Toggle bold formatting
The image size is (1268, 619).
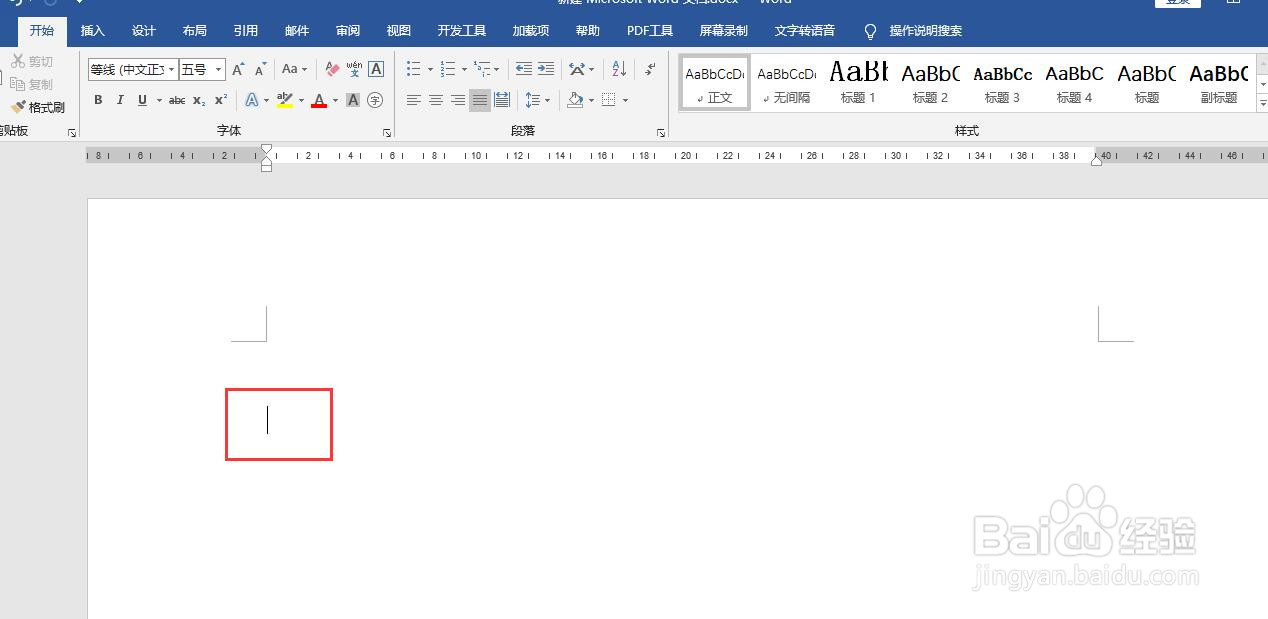point(98,100)
